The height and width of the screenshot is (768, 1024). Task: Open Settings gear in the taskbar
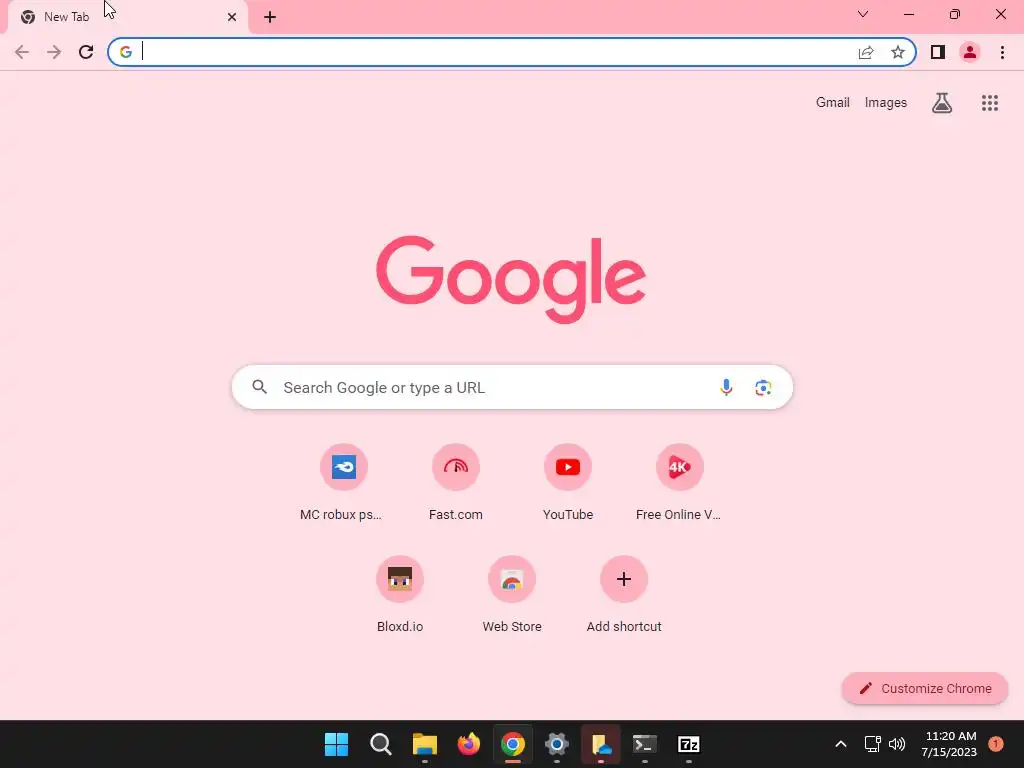tap(556, 744)
